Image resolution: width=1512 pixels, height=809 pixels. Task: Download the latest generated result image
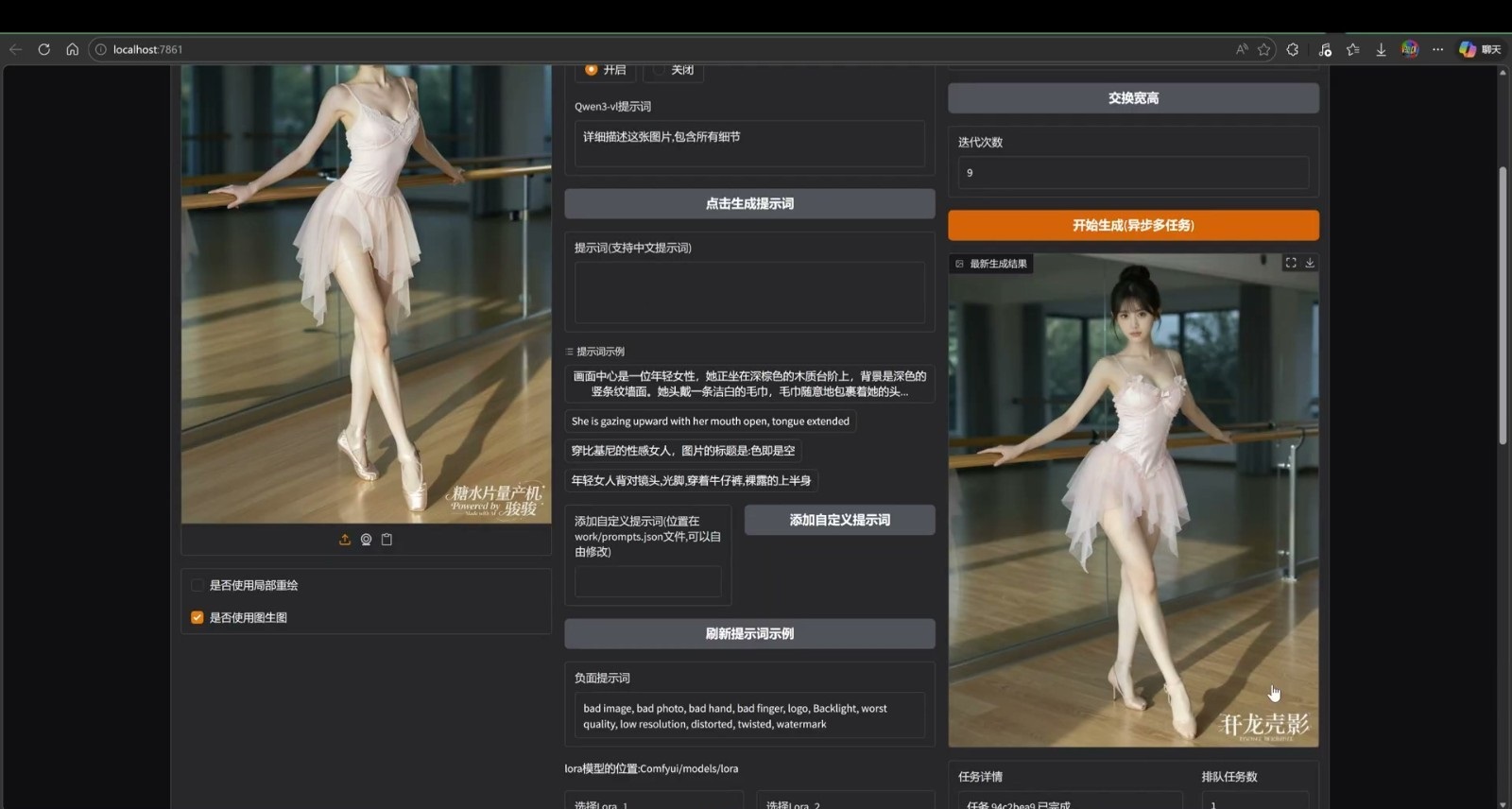pos(1310,263)
